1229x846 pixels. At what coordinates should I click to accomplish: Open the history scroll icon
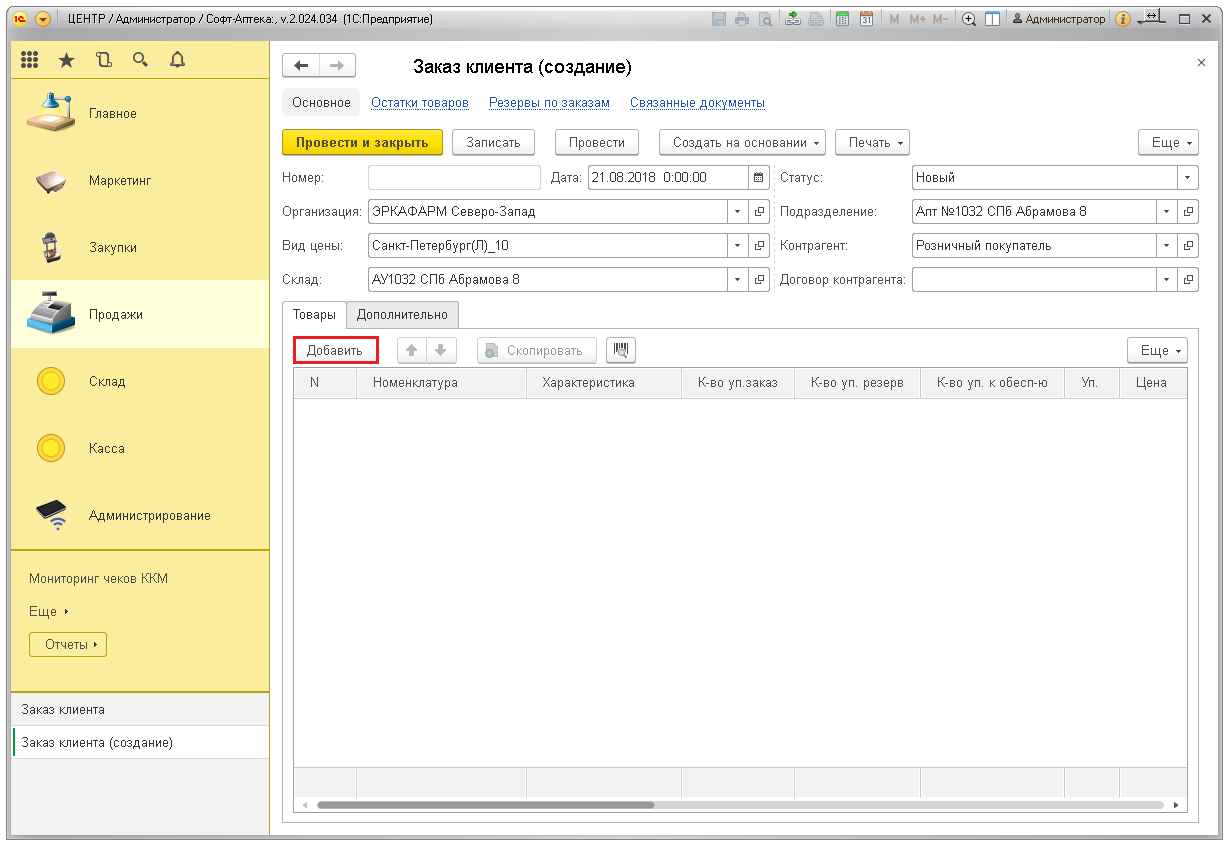[104, 61]
